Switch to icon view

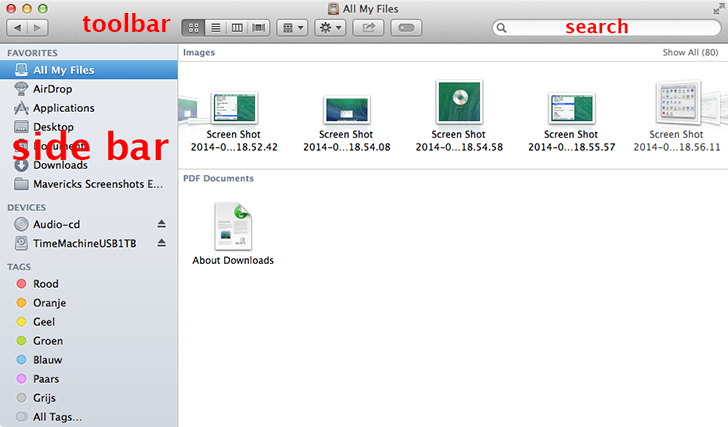[x=194, y=28]
